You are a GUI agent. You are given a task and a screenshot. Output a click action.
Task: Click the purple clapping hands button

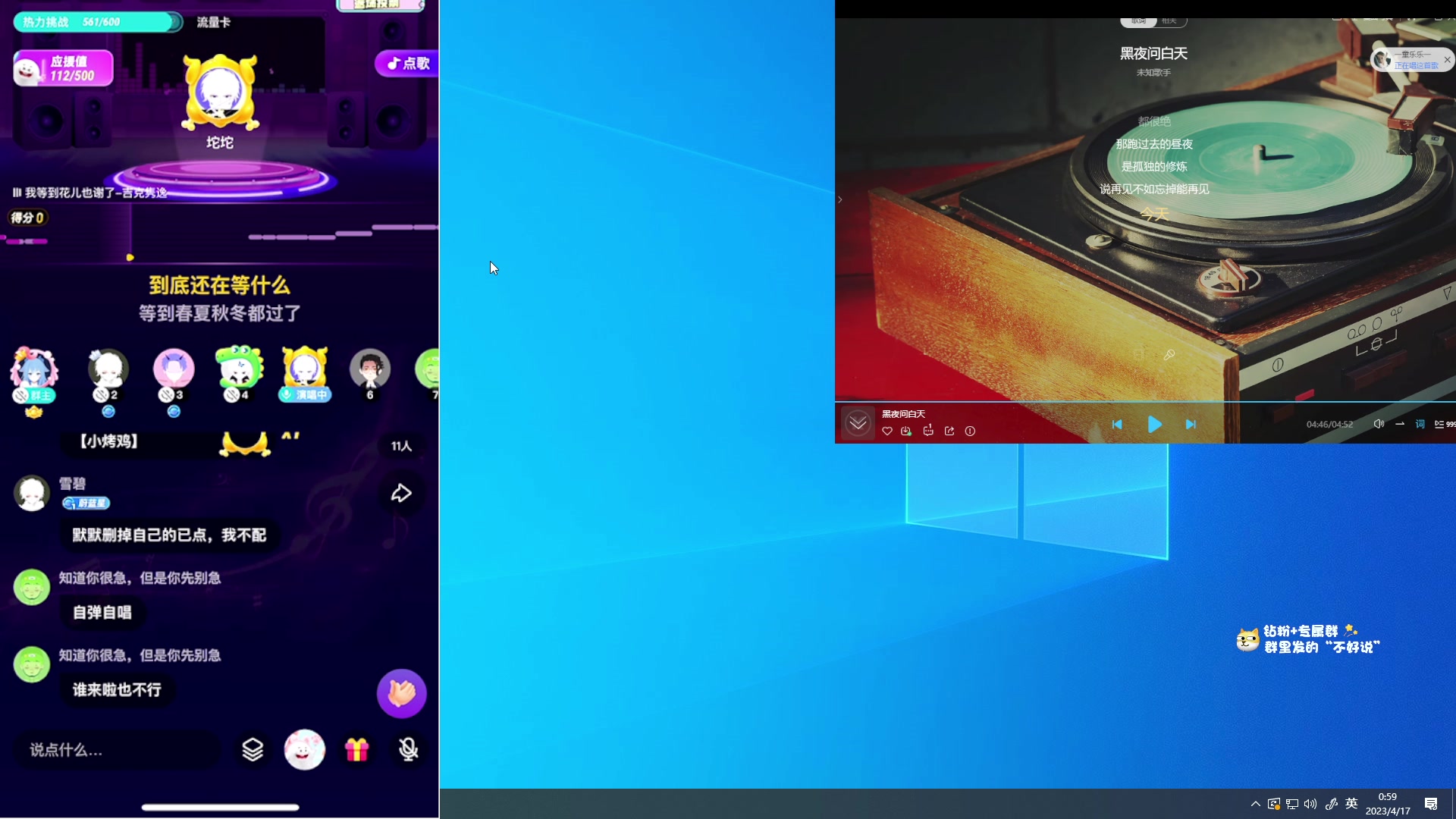coord(401,693)
